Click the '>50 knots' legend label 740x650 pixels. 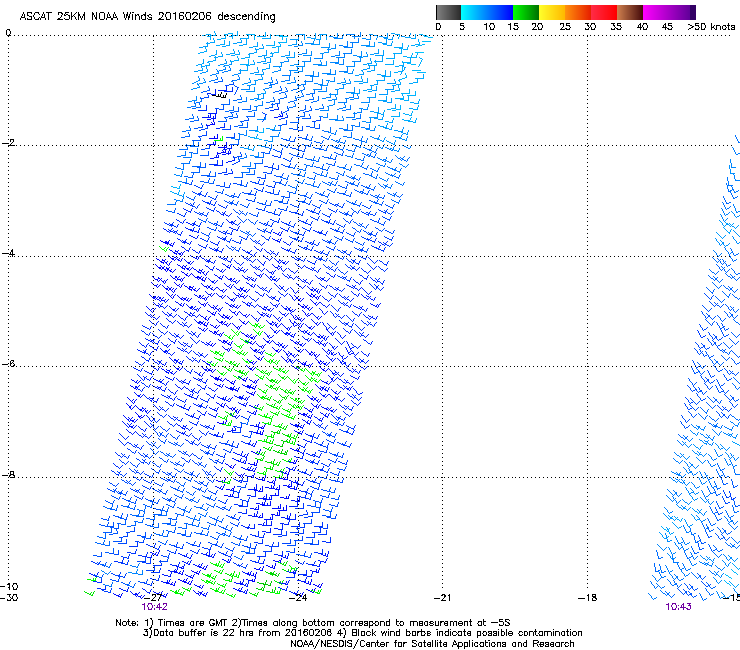pos(711,26)
